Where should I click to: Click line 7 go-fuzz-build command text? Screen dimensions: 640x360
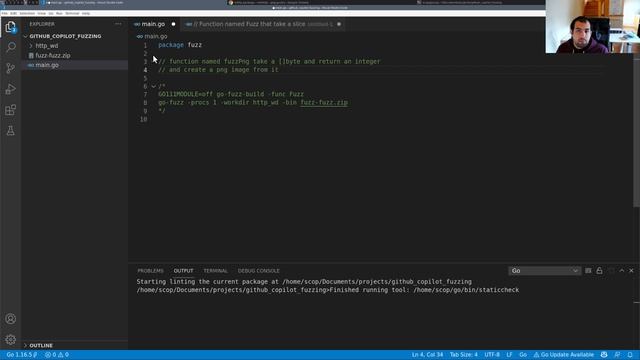tap(231, 94)
